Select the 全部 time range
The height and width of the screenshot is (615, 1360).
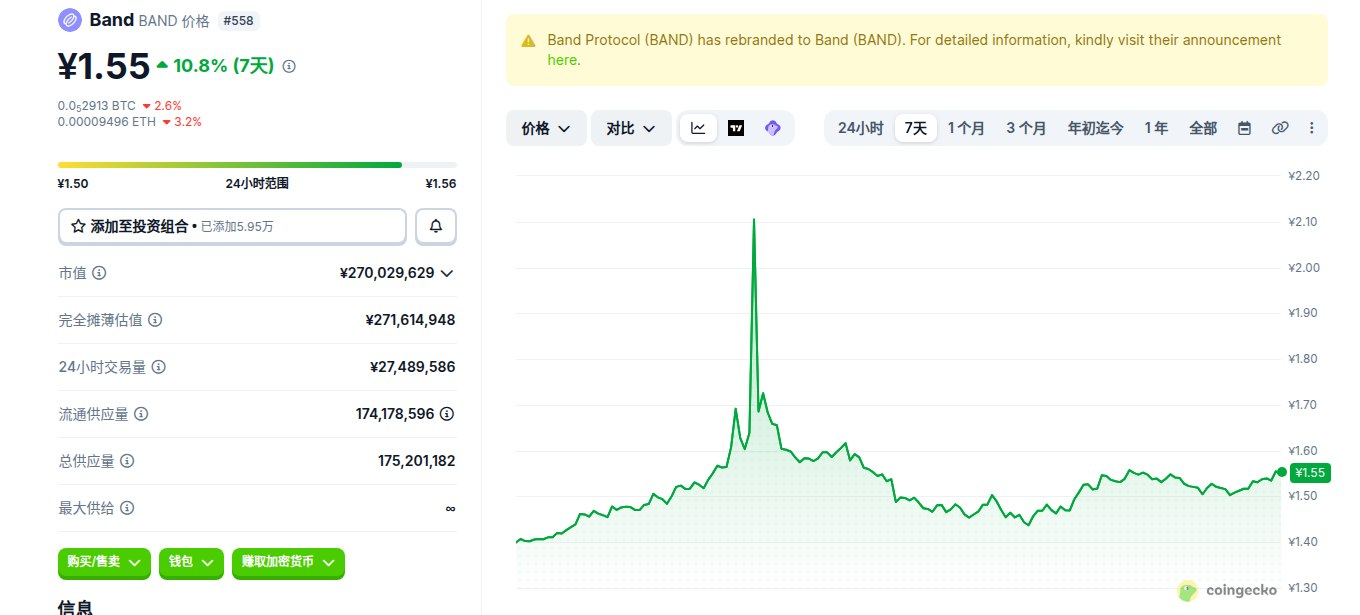click(1203, 128)
